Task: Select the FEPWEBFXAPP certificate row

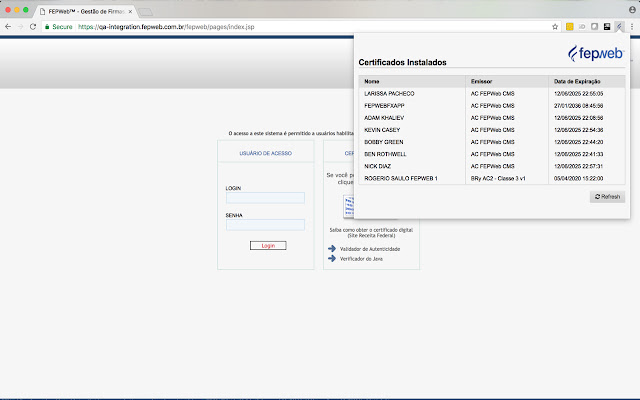Action: (492, 106)
